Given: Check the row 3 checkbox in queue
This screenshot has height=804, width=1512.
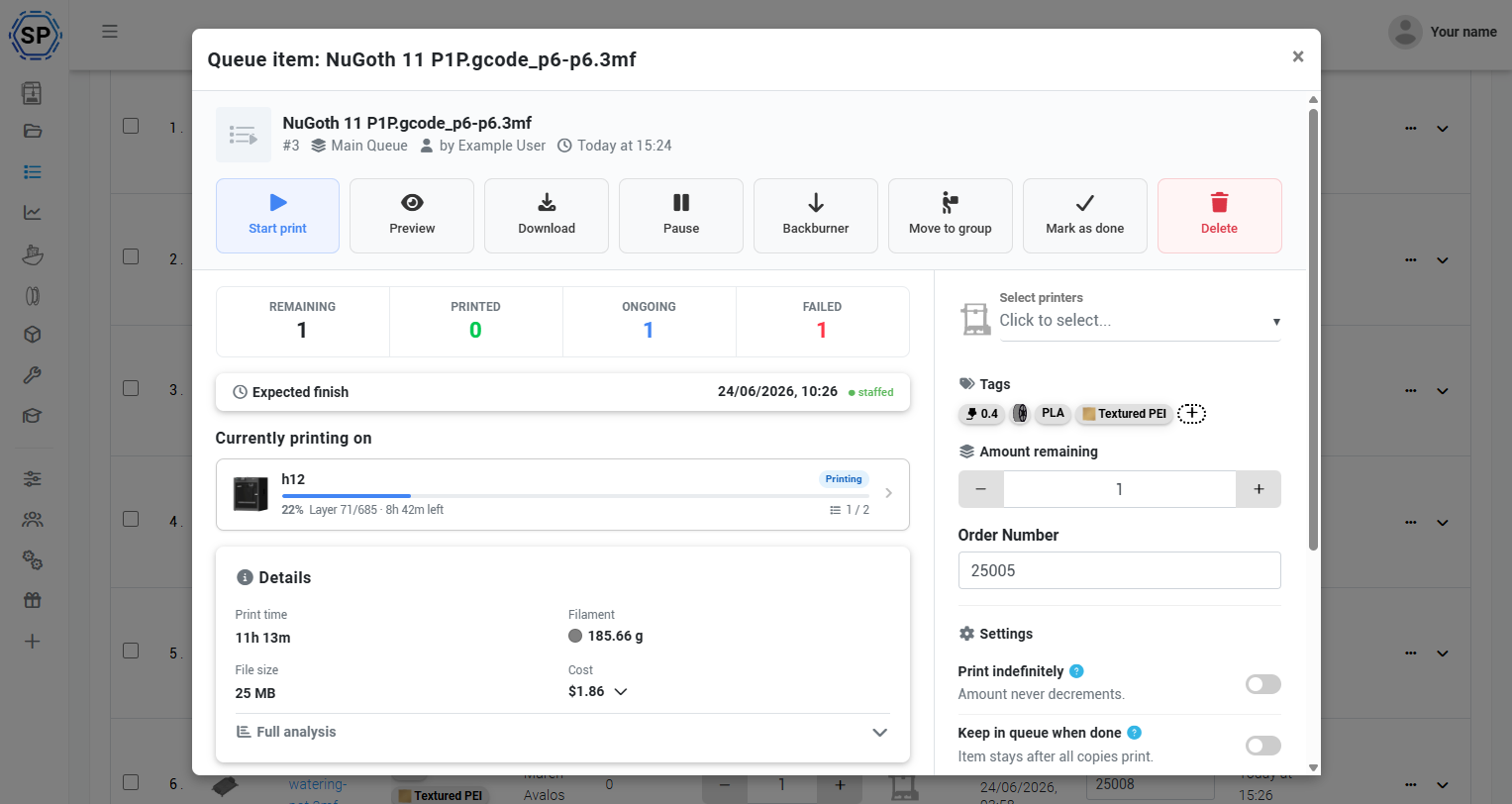Looking at the screenshot, I should (x=131, y=388).
